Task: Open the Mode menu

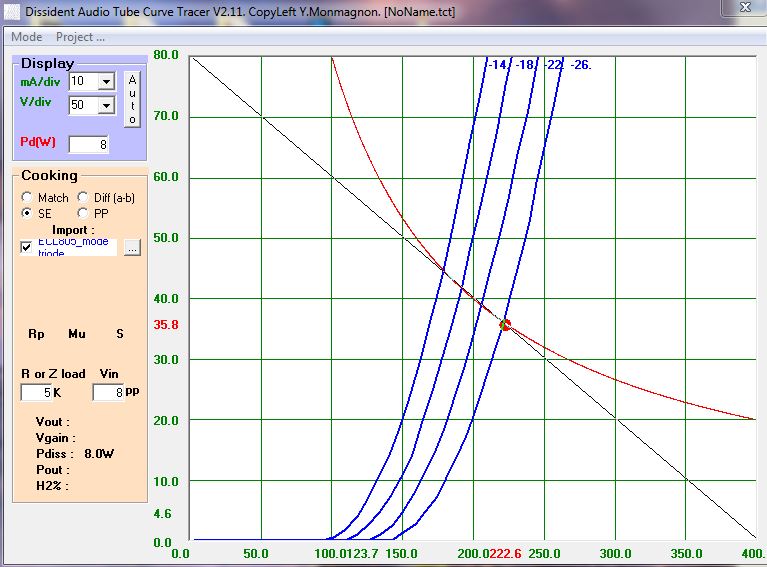Action: [x=26, y=37]
